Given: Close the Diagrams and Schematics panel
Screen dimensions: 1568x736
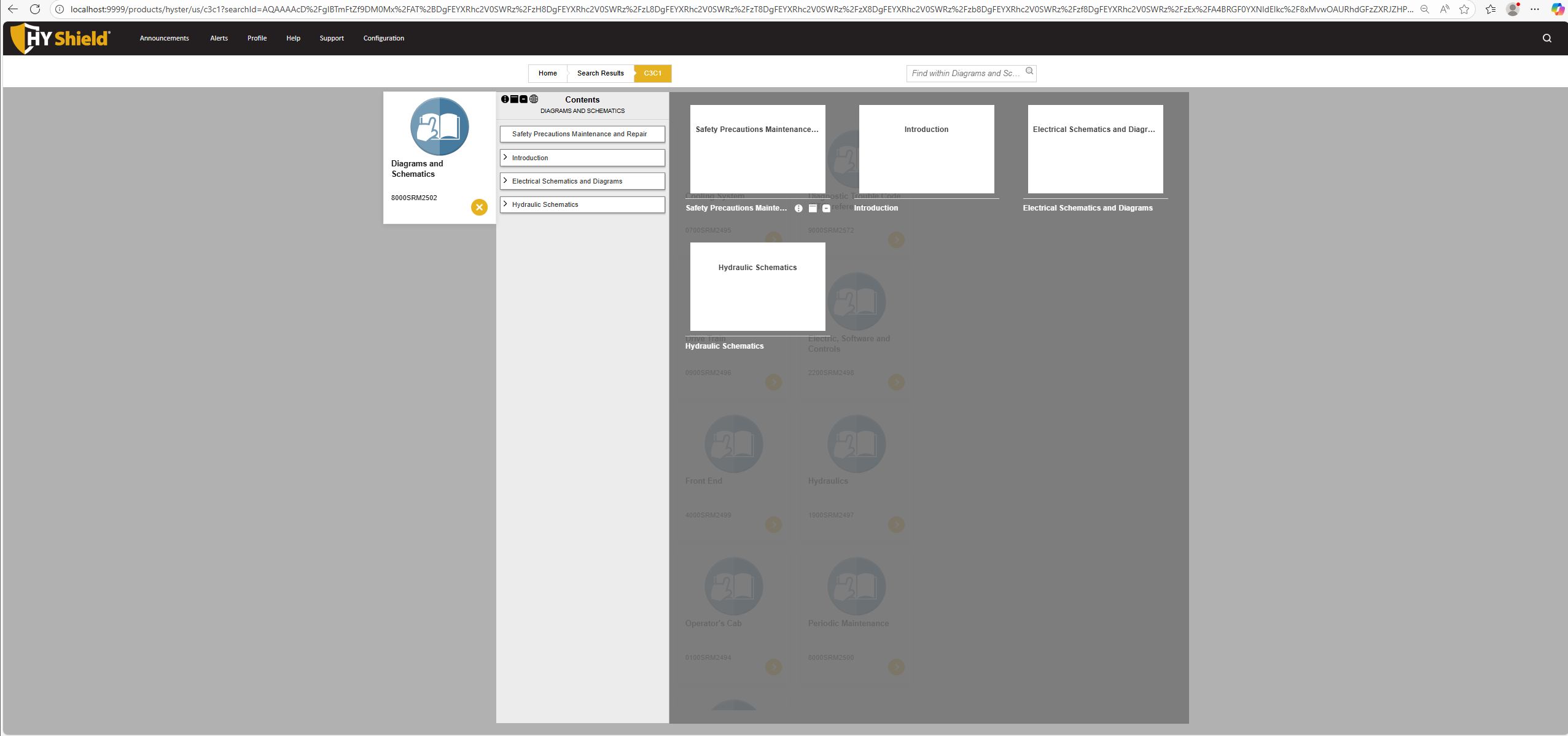Looking at the screenshot, I should [x=479, y=207].
